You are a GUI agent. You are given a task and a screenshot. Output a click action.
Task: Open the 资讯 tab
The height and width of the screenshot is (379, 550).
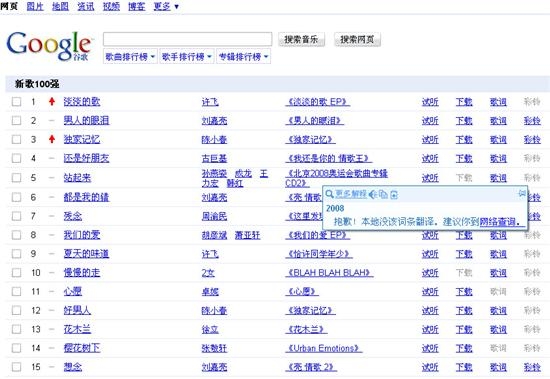pyautogui.click(x=86, y=6)
